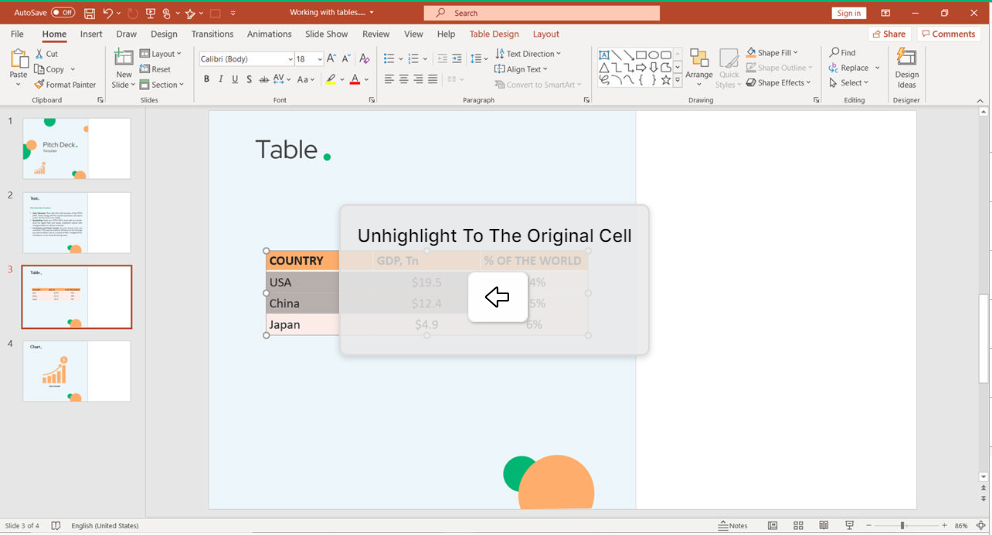The width and height of the screenshot is (992, 535).
Task: Insert a New Slide
Action: coord(123,68)
